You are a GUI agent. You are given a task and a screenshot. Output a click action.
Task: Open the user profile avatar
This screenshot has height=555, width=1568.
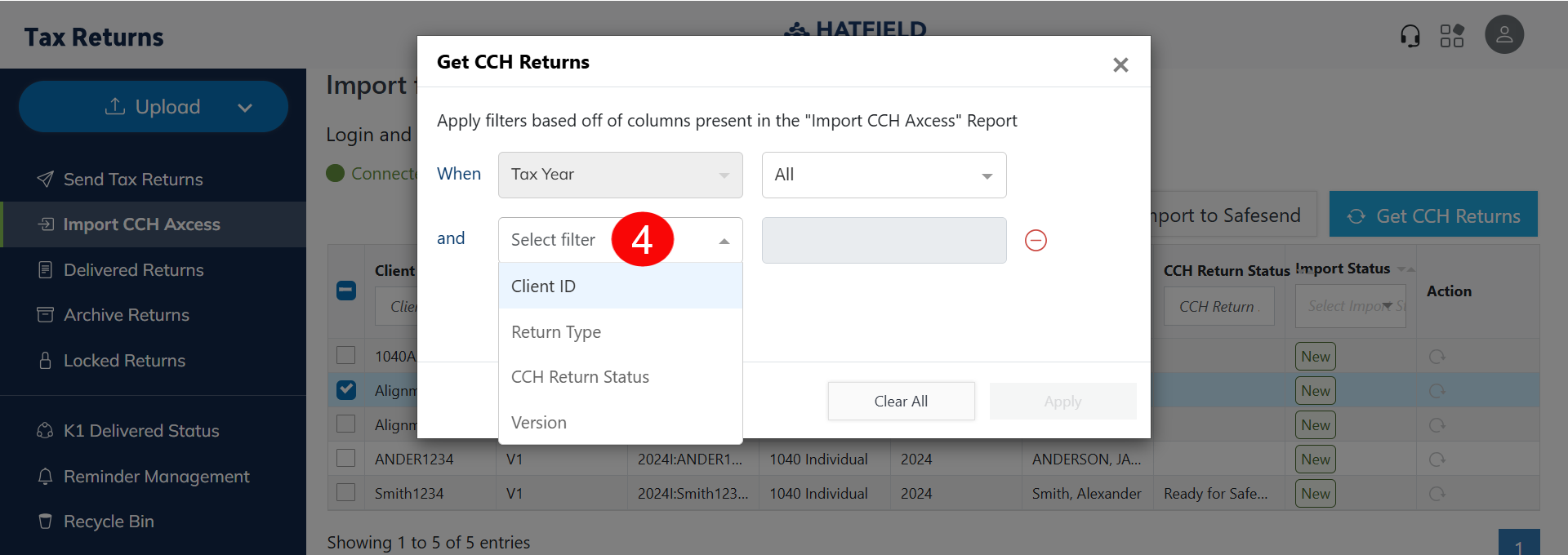coord(1503,35)
